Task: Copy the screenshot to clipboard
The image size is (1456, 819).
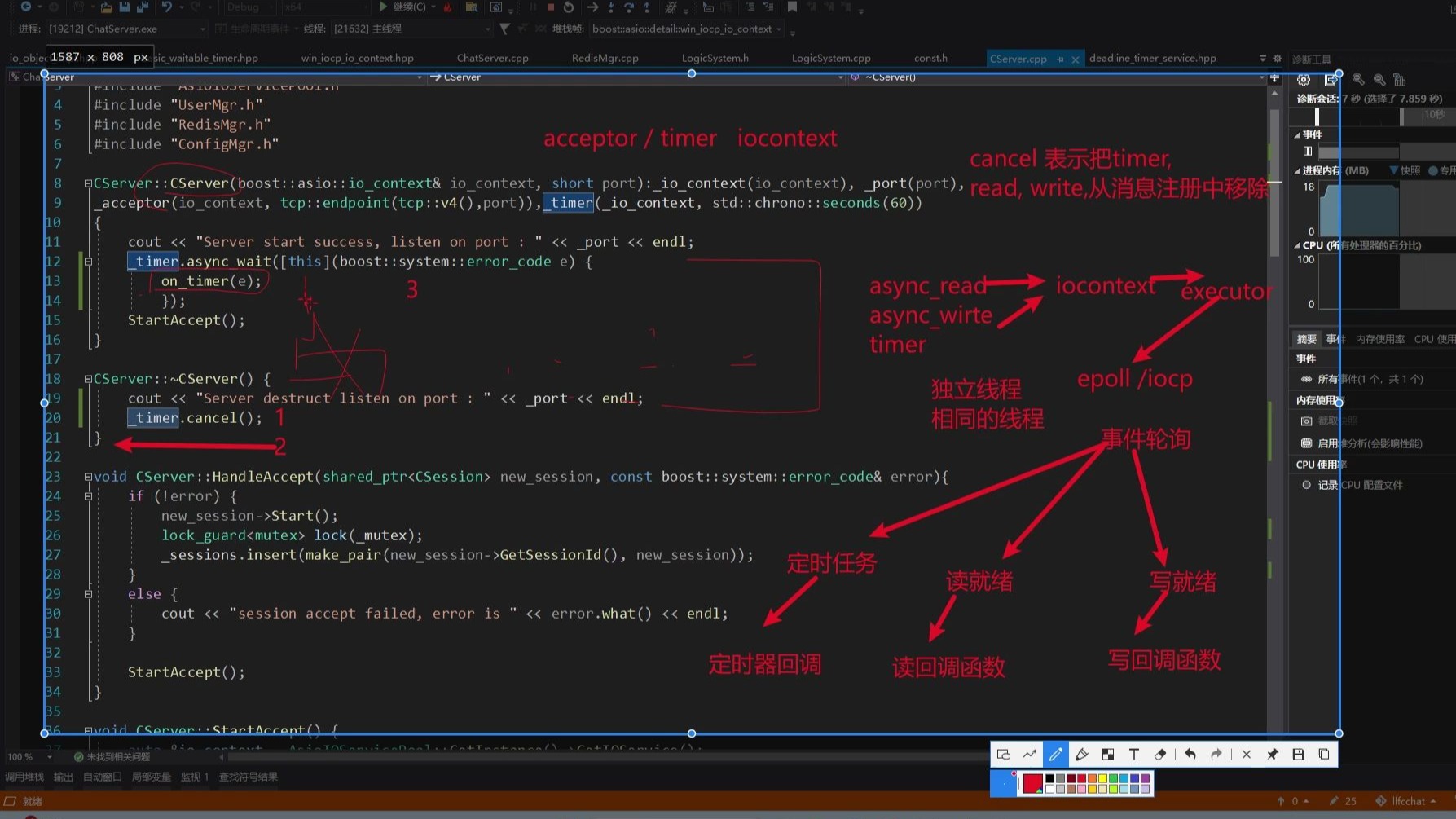Action: [x=1324, y=755]
